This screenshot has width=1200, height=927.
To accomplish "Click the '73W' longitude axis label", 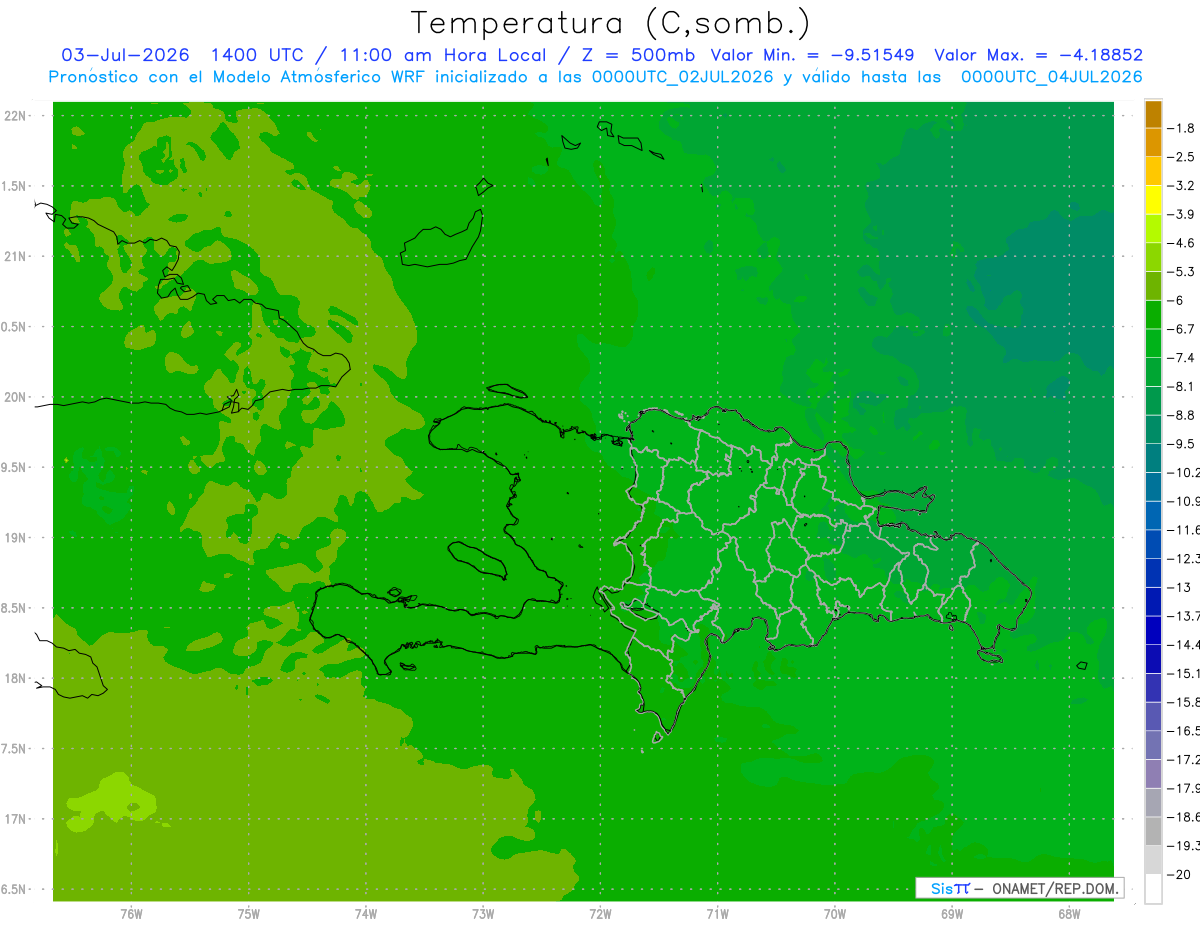I will click(483, 913).
